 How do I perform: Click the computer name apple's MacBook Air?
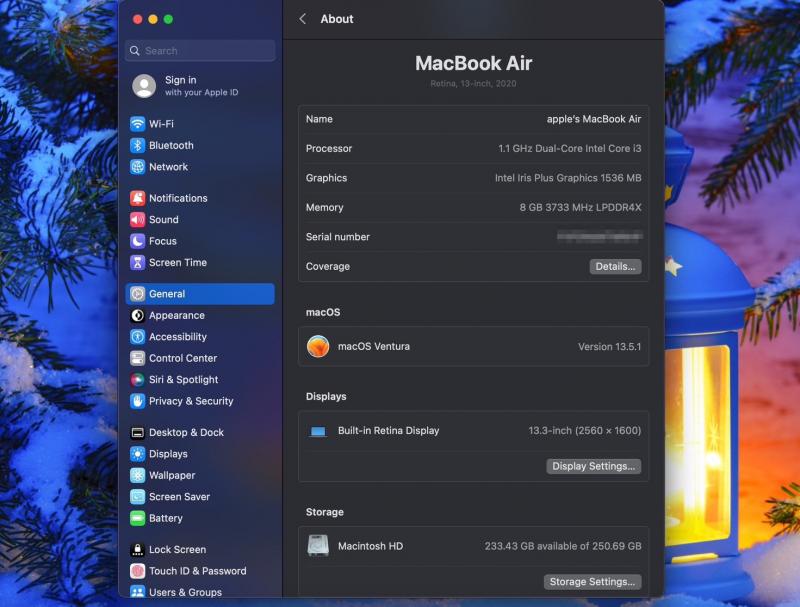point(594,119)
